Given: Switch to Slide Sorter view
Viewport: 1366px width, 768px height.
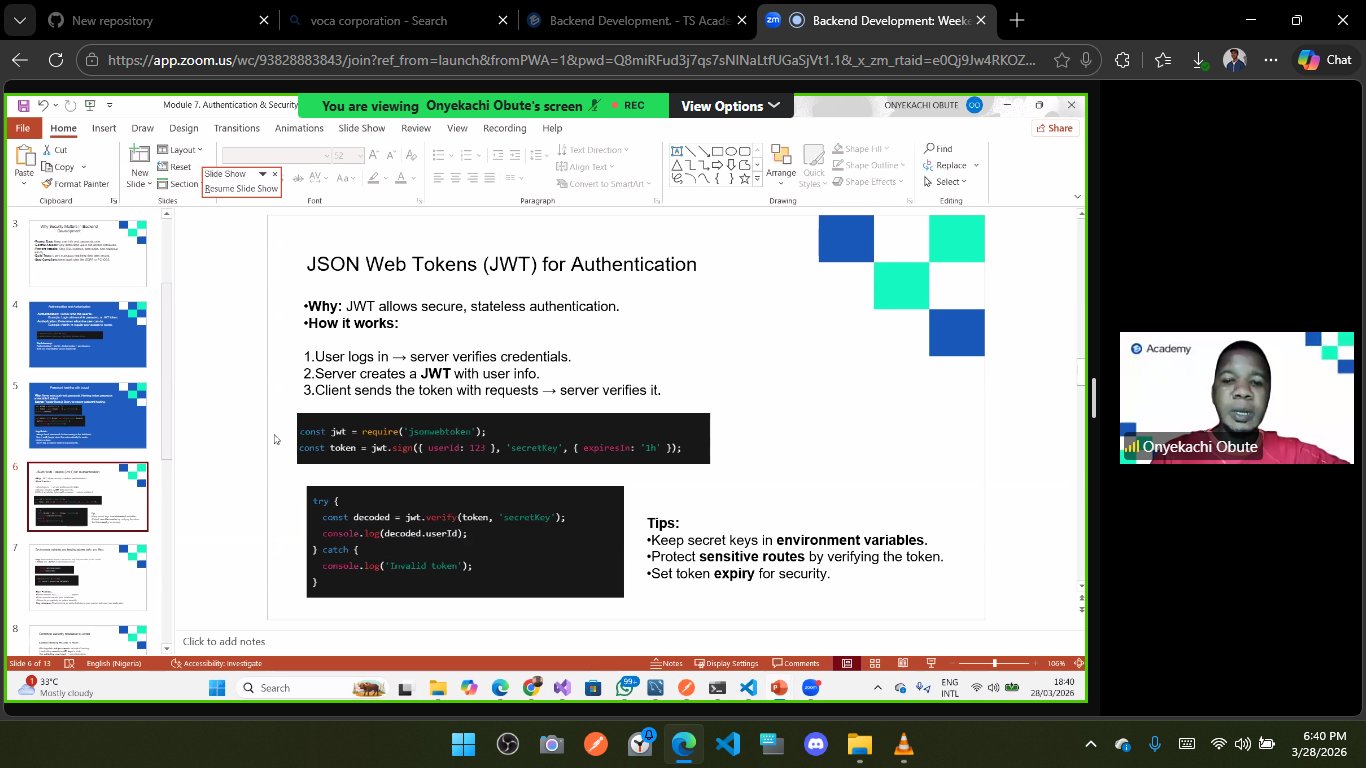Looking at the screenshot, I should point(875,663).
